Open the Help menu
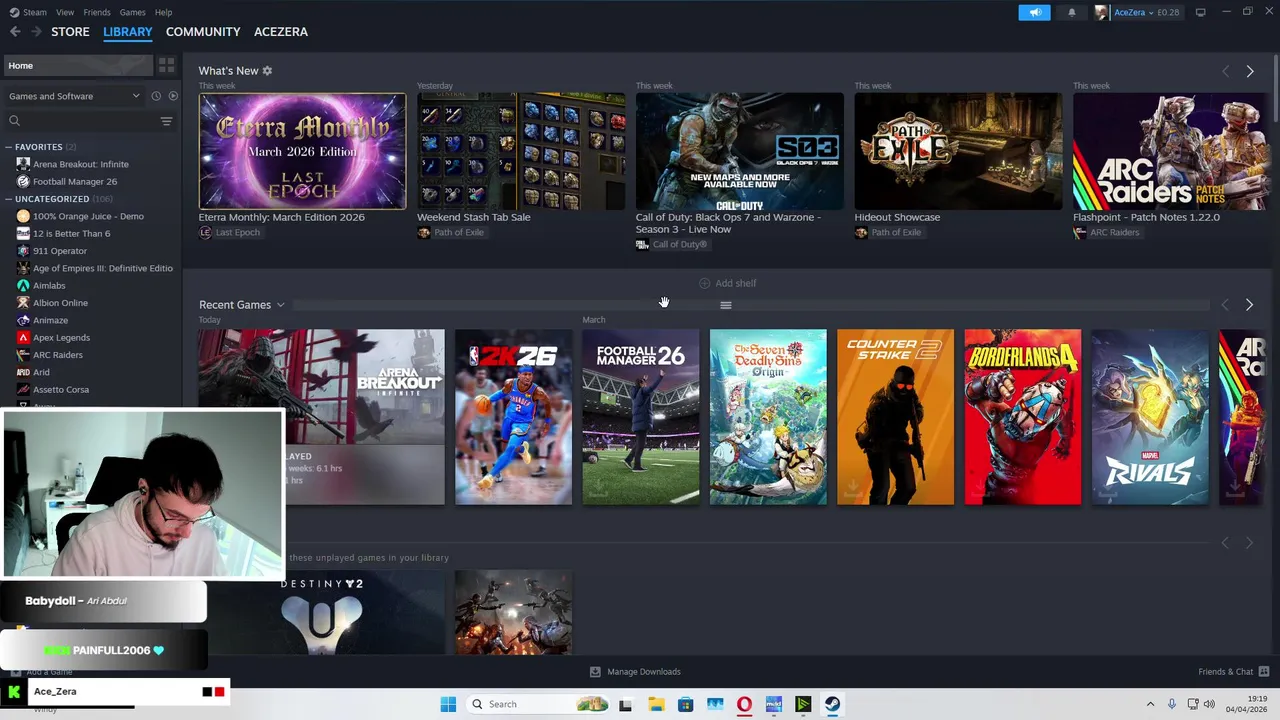The width and height of the screenshot is (1280, 720). pos(163,12)
